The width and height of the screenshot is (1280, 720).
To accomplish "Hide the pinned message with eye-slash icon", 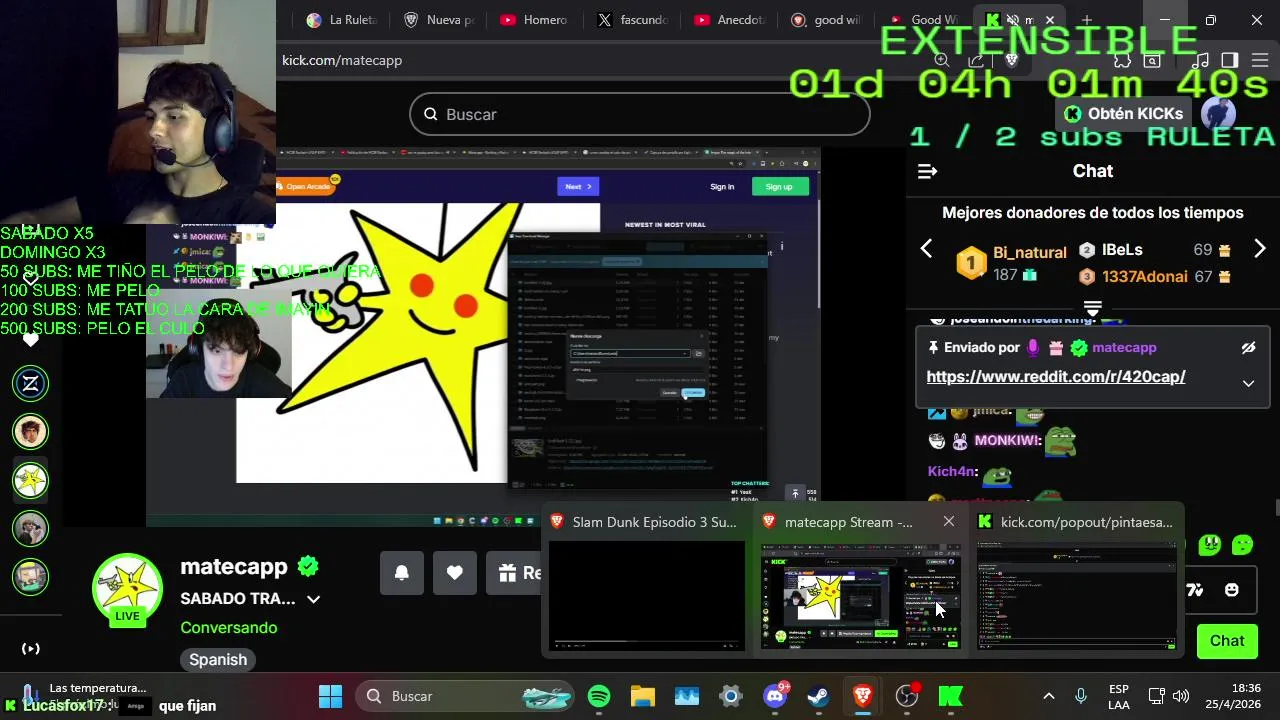I will point(1248,348).
